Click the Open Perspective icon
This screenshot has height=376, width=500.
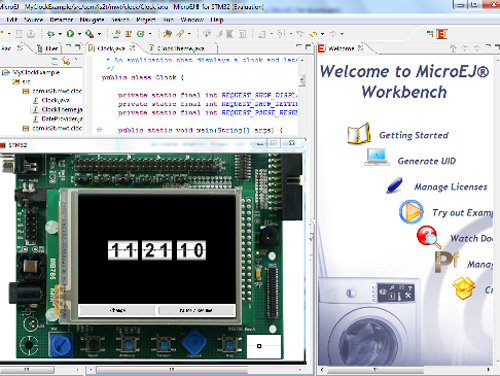(x=430, y=34)
